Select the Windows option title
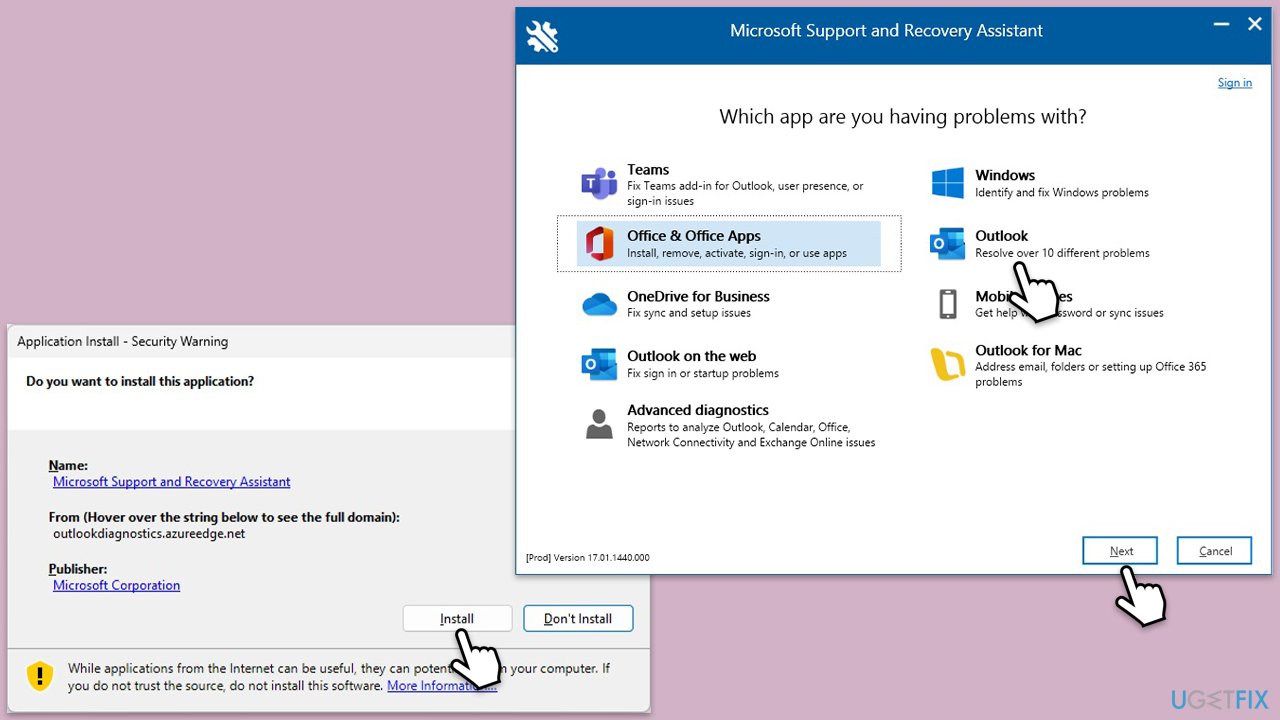The height and width of the screenshot is (720, 1280). point(1005,175)
